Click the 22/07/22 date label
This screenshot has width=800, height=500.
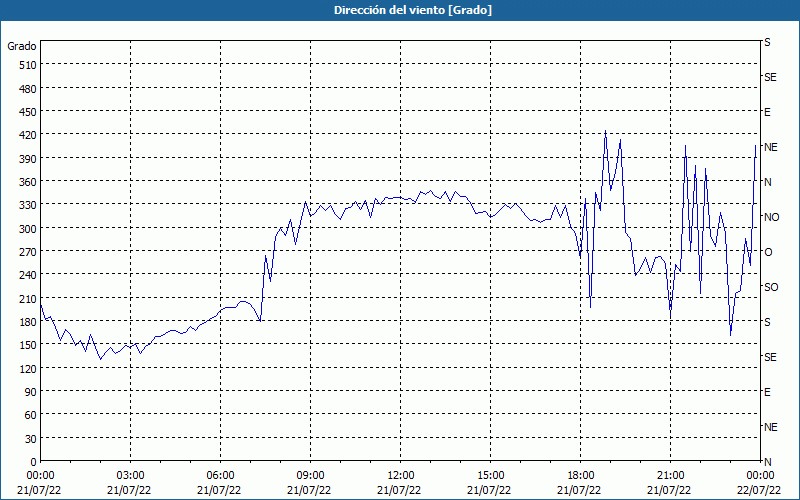click(x=759, y=490)
